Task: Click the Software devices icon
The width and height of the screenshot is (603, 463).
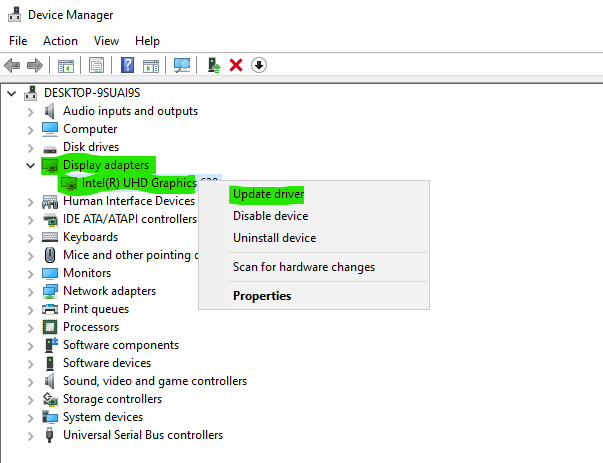Action: (x=50, y=363)
